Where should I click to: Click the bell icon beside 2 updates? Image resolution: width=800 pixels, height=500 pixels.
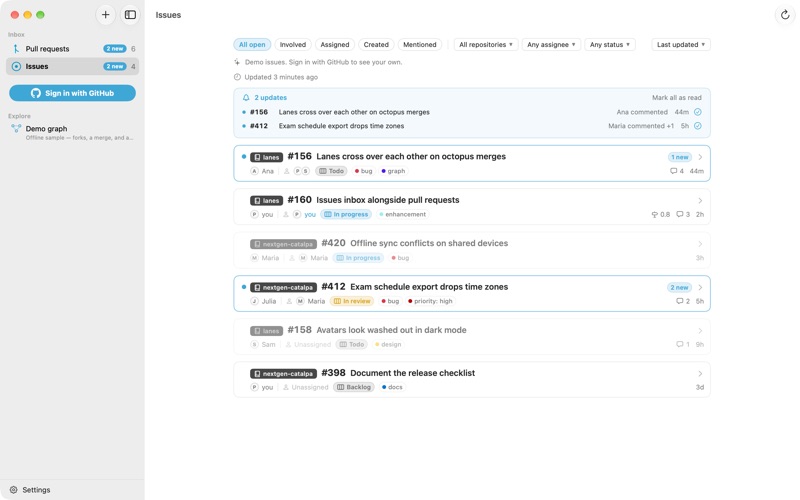coord(246,97)
